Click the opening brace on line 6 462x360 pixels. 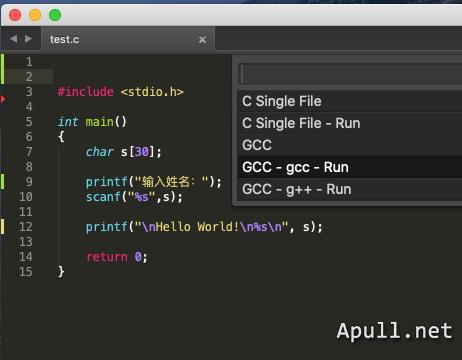click(x=61, y=136)
